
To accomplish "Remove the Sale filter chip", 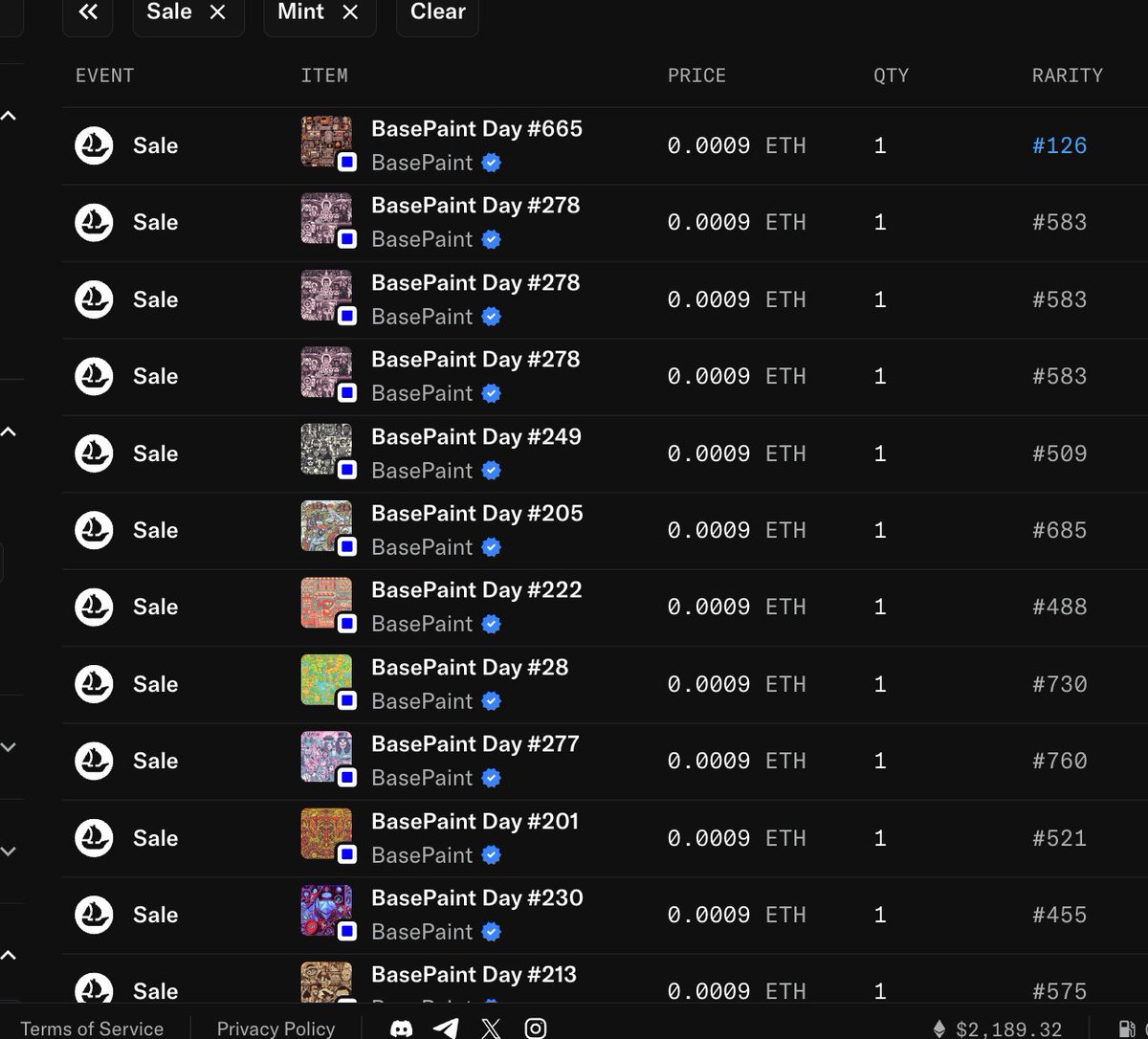I will click(x=218, y=12).
